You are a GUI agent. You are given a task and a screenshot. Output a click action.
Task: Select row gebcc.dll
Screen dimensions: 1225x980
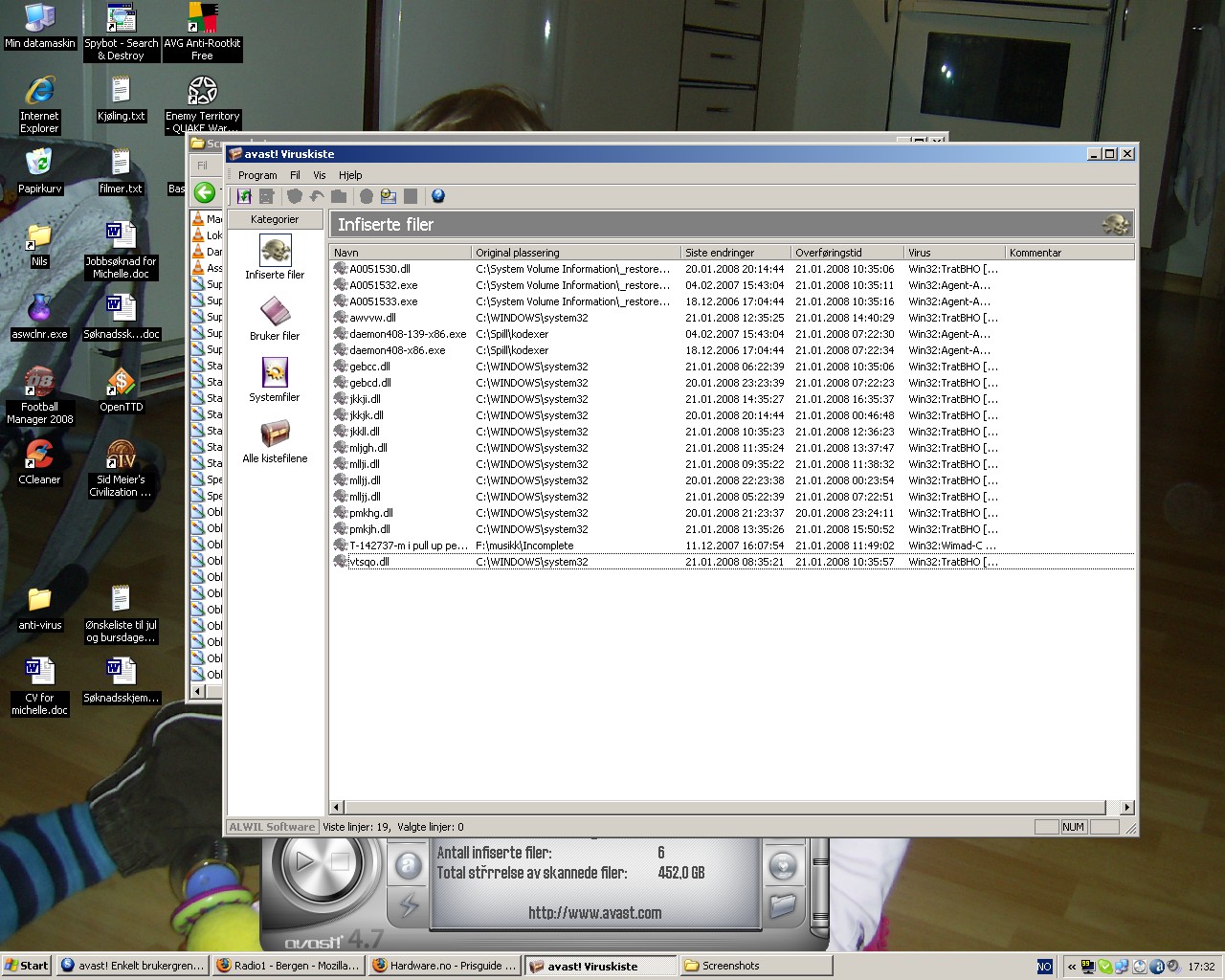click(732, 367)
